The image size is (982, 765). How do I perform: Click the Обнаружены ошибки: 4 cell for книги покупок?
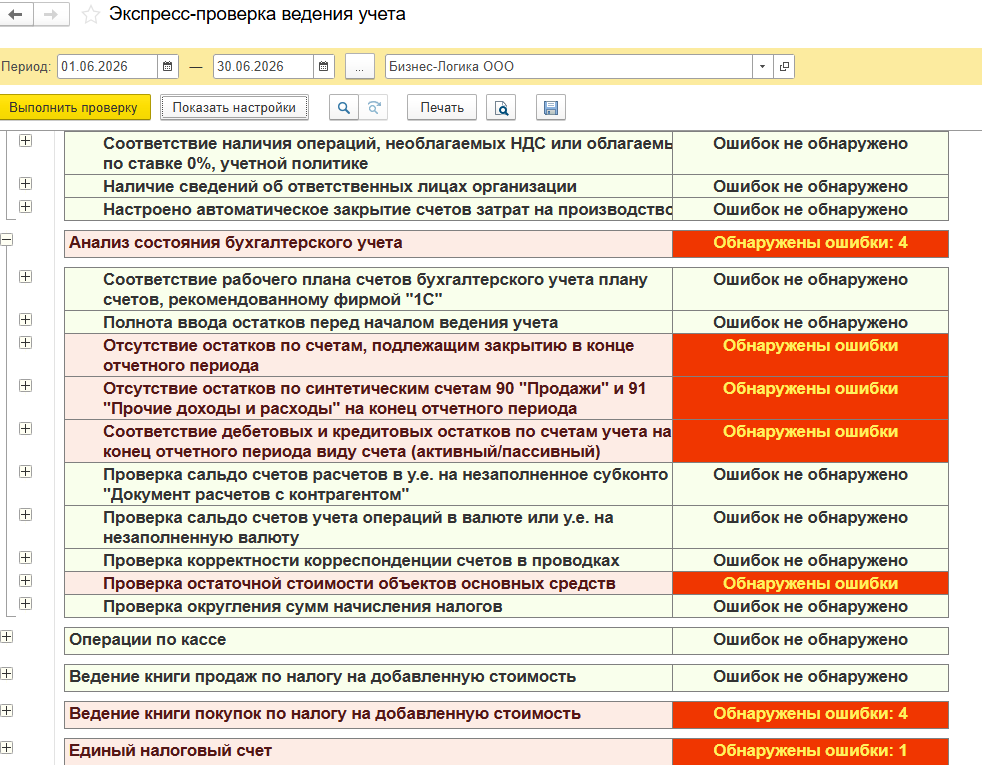pyautogui.click(x=810, y=714)
